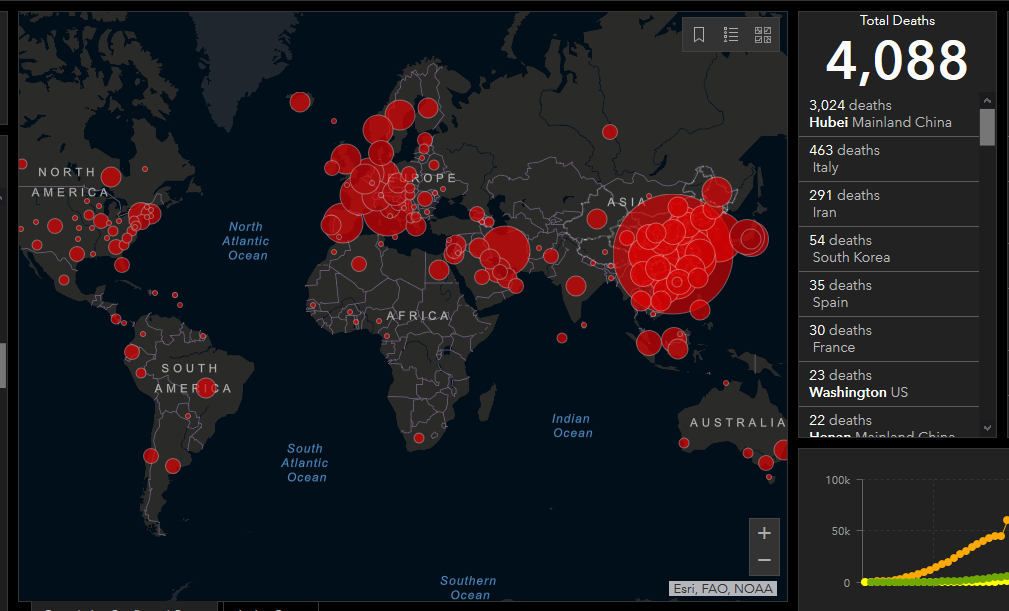The image size is (1009, 611).
Task: Zoom in on the map with plus
Action: coord(764,533)
